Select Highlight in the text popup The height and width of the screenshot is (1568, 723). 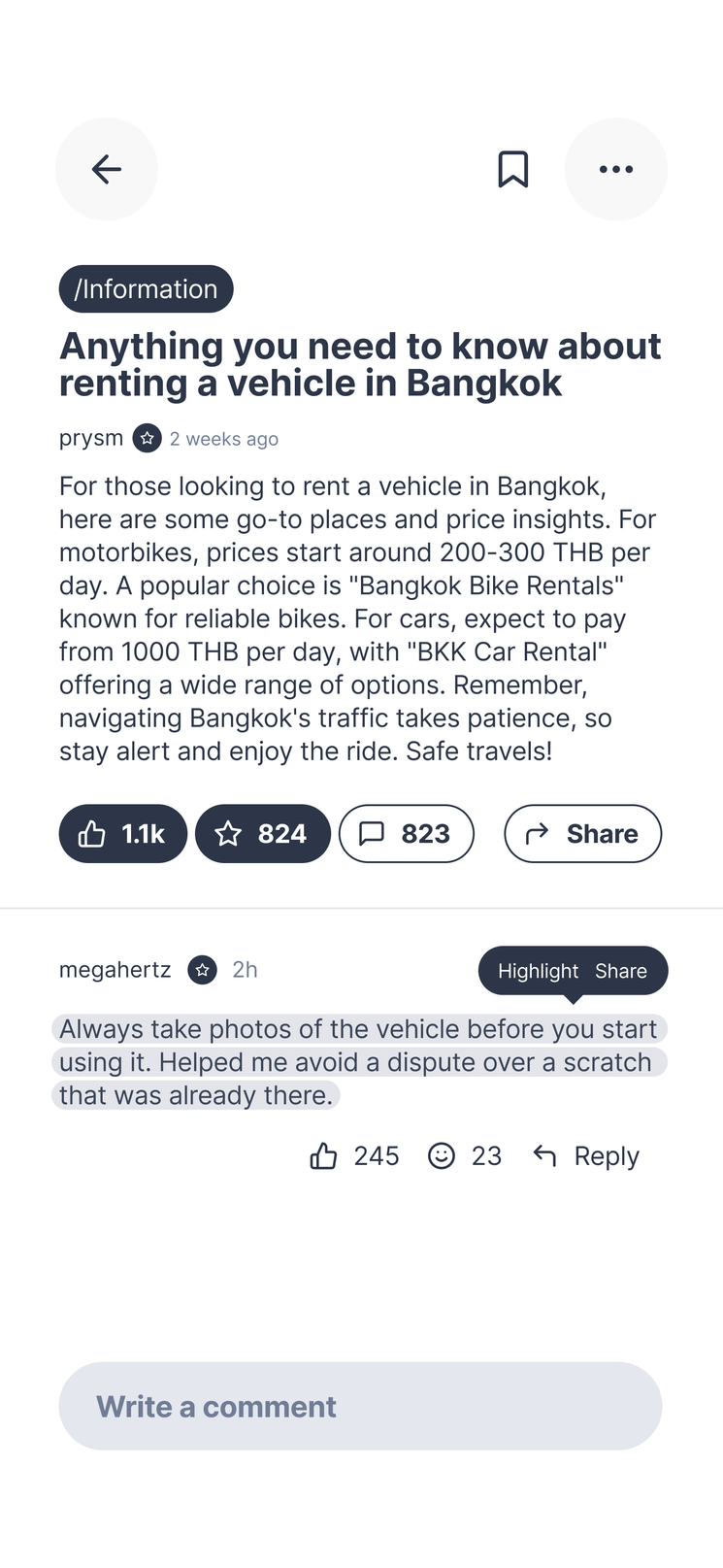coord(538,971)
